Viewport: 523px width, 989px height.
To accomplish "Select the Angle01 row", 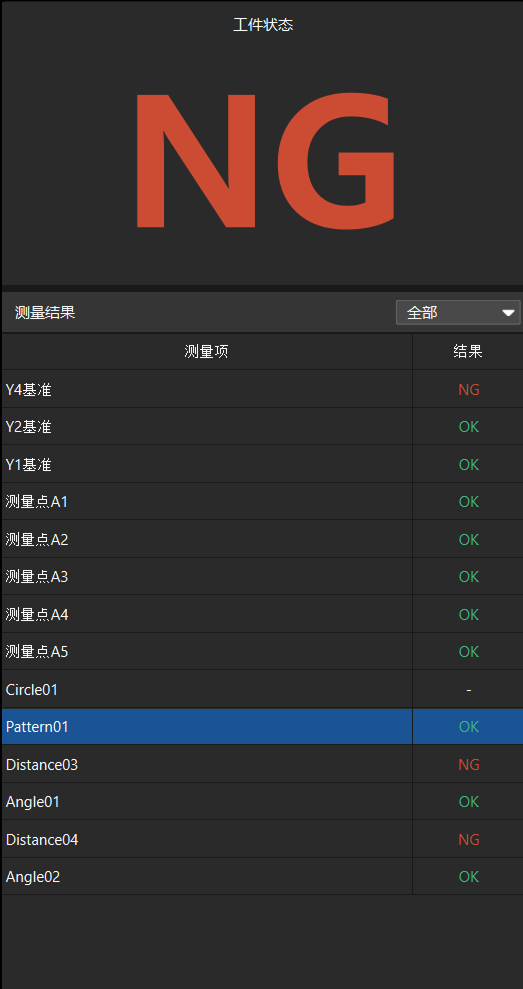I will pyautogui.click(x=262, y=802).
